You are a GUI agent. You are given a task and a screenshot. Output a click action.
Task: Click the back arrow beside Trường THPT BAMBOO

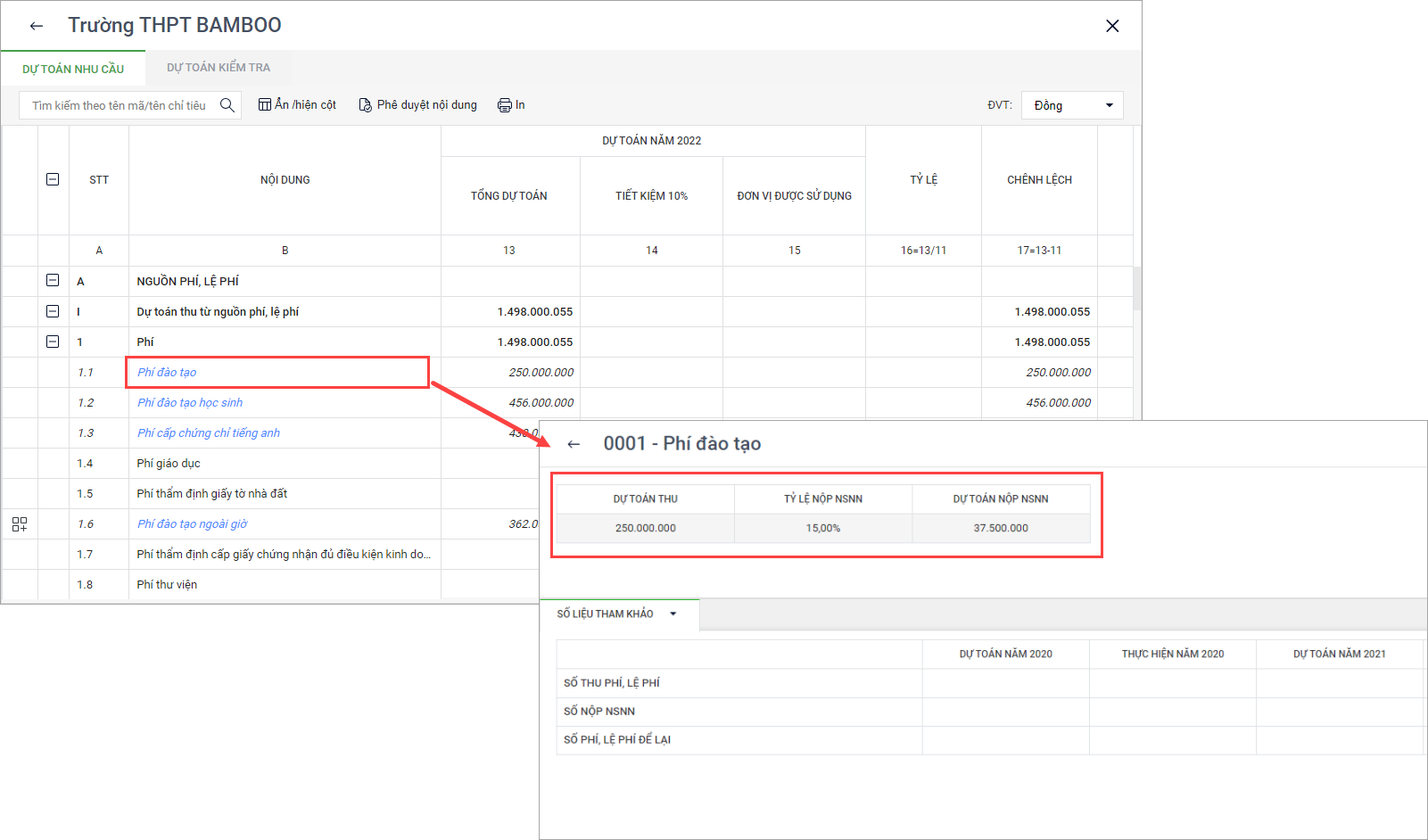pyautogui.click(x=37, y=26)
